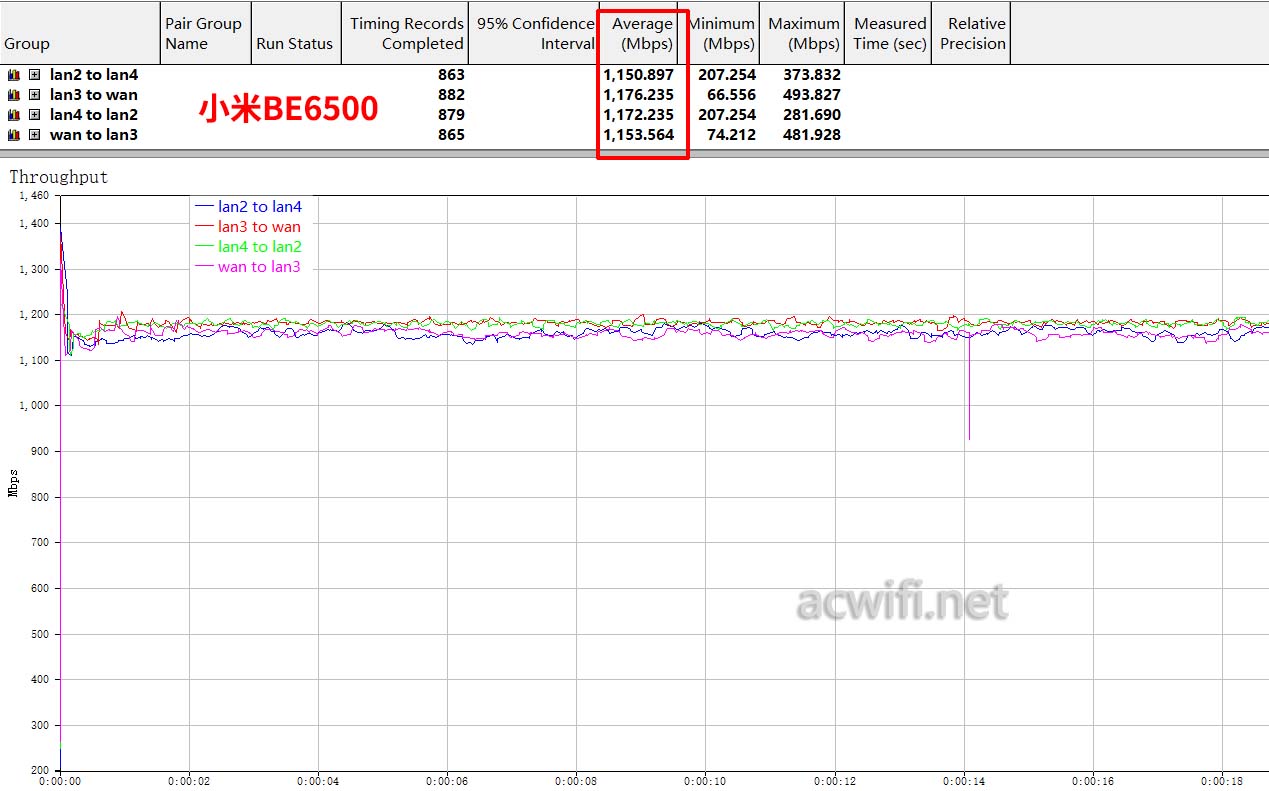Click the minimum value 74.212
The width and height of the screenshot is (1269, 791).
[731, 135]
